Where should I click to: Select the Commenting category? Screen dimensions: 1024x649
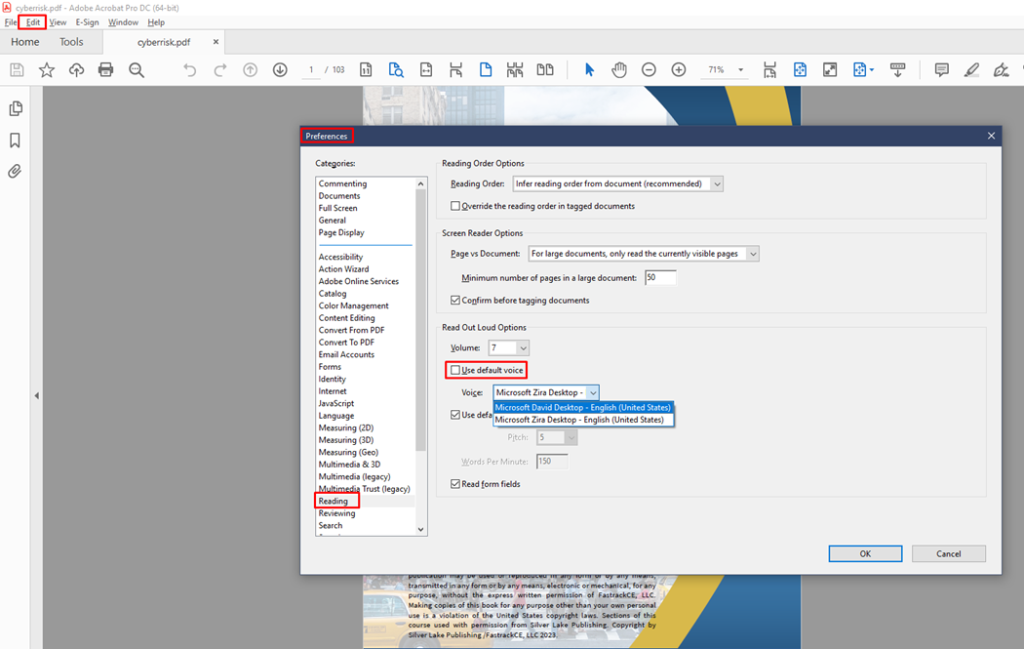point(342,184)
